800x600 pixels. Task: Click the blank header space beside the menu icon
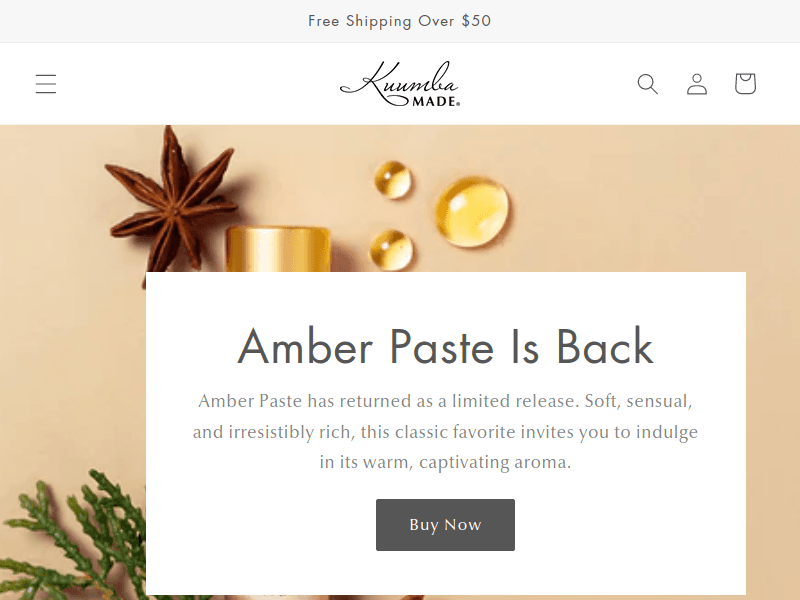coord(194,84)
